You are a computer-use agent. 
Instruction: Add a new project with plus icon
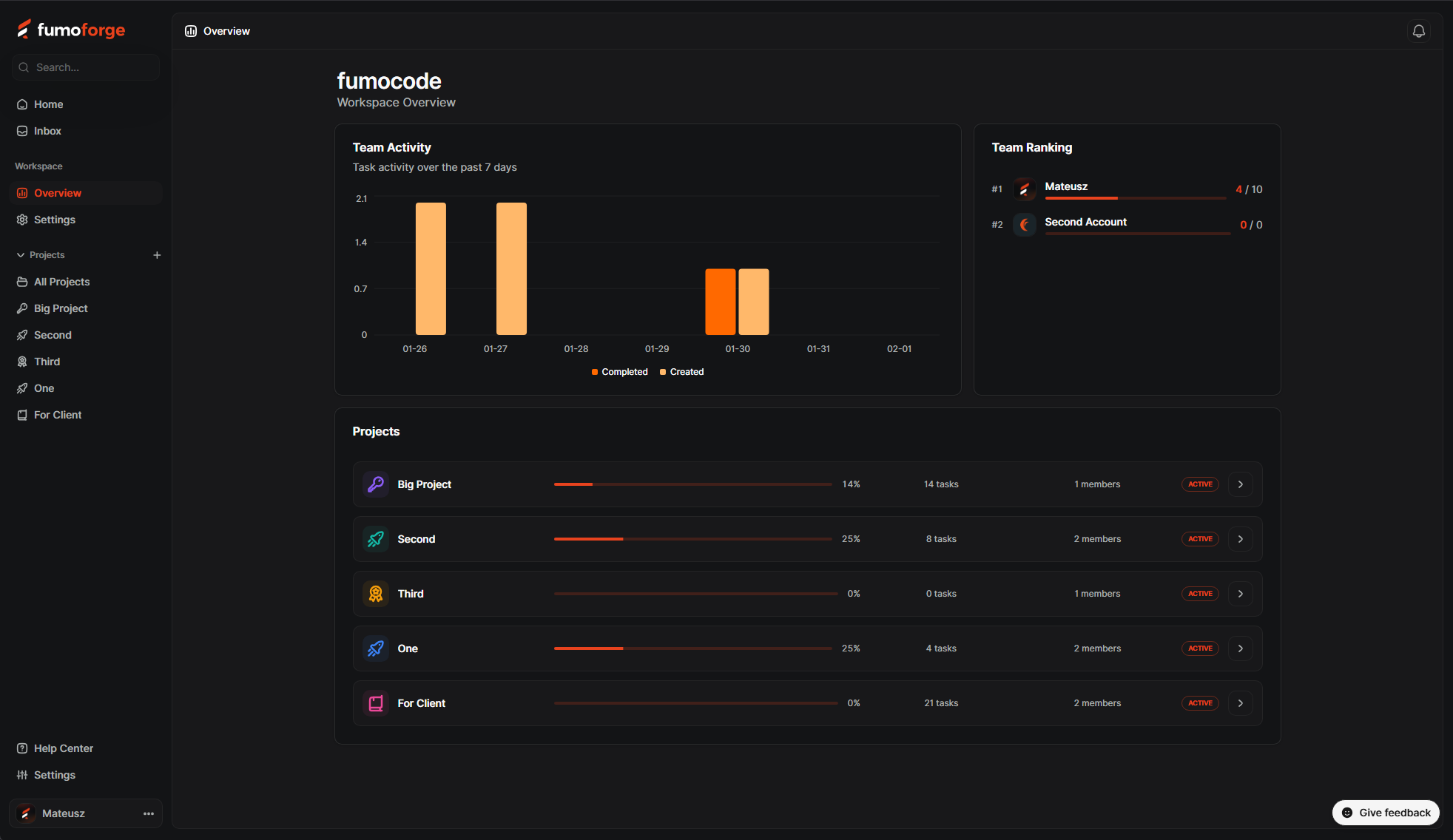coord(157,255)
